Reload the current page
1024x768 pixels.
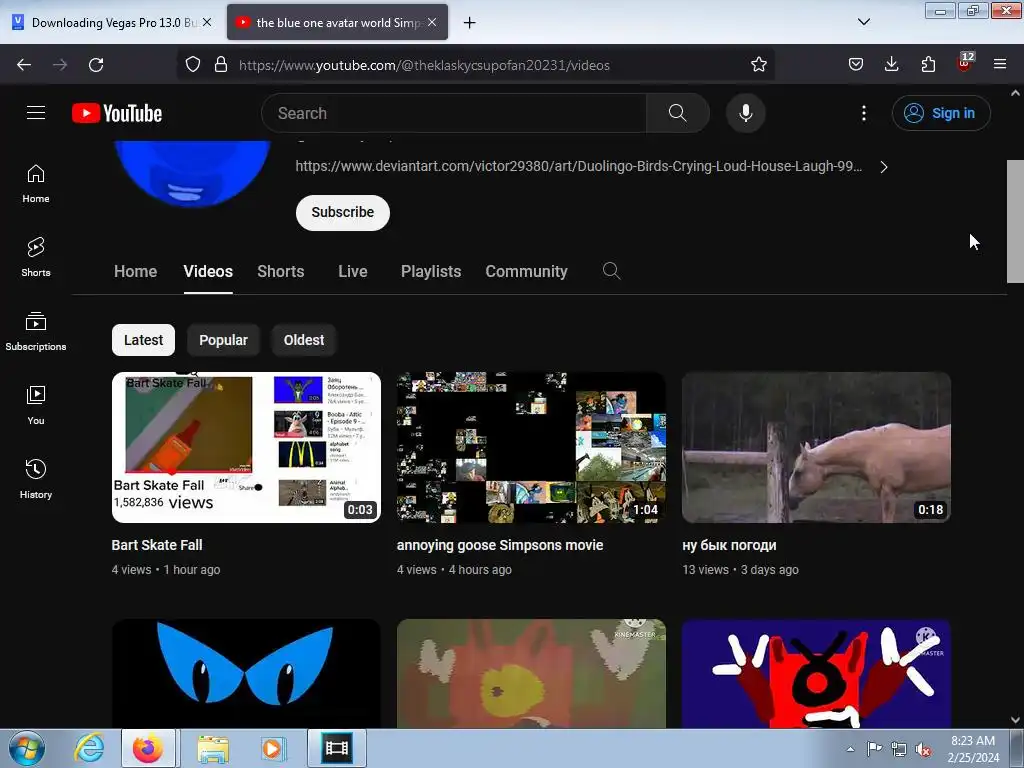[96, 65]
